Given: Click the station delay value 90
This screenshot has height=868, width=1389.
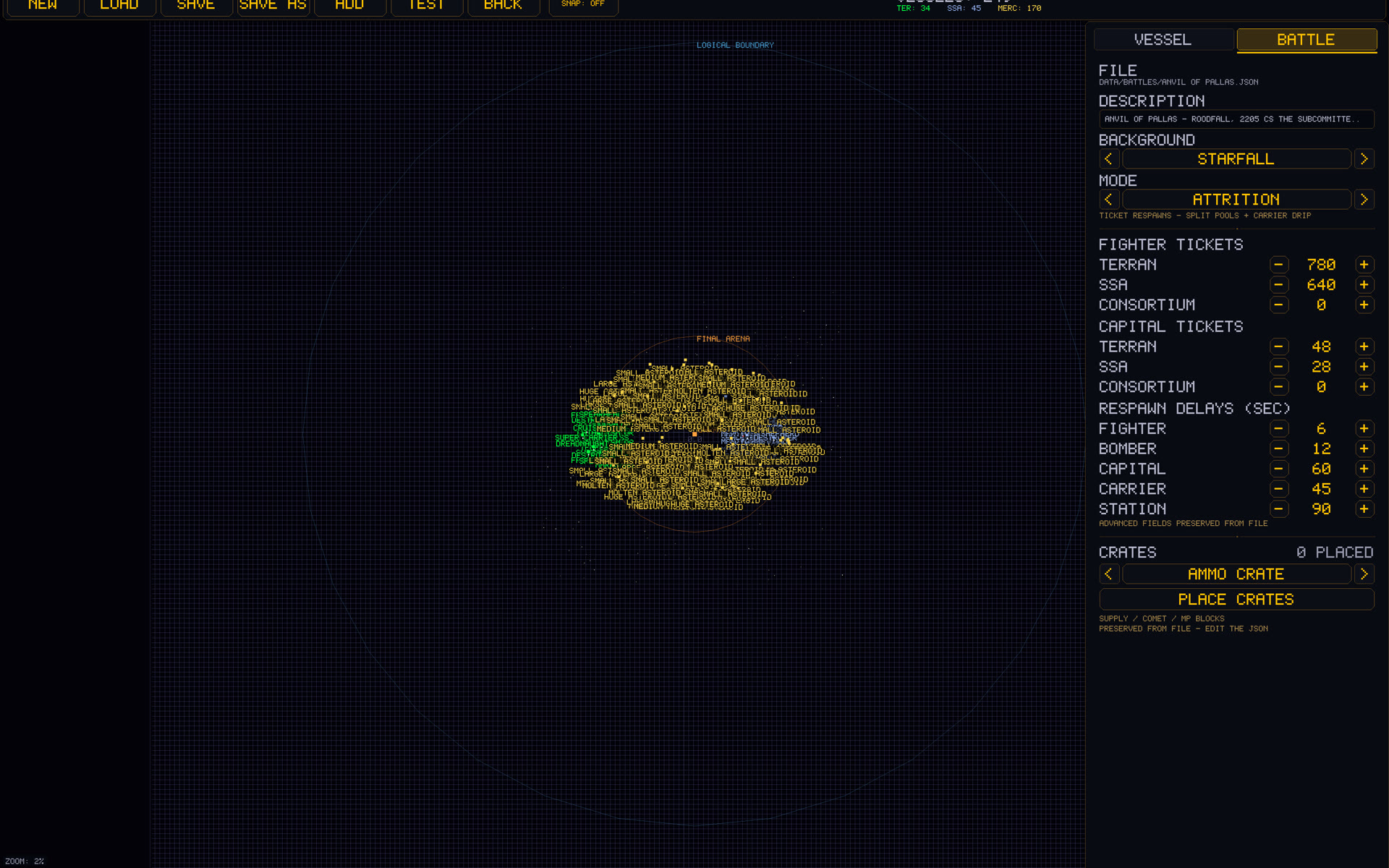Looking at the screenshot, I should coord(1321,509).
